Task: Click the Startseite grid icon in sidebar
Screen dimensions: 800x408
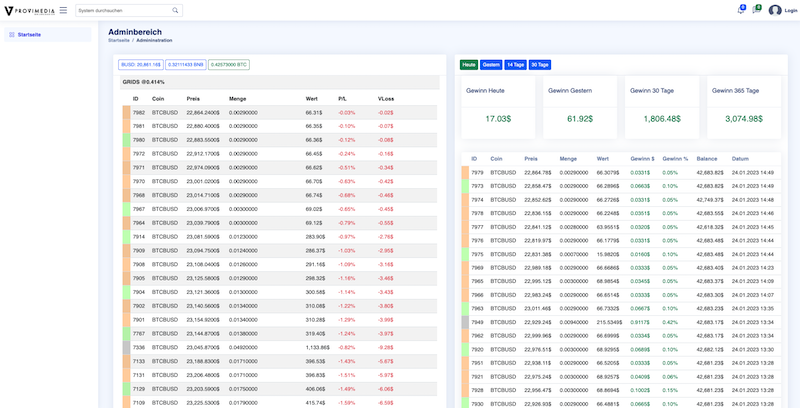Action: pos(11,34)
